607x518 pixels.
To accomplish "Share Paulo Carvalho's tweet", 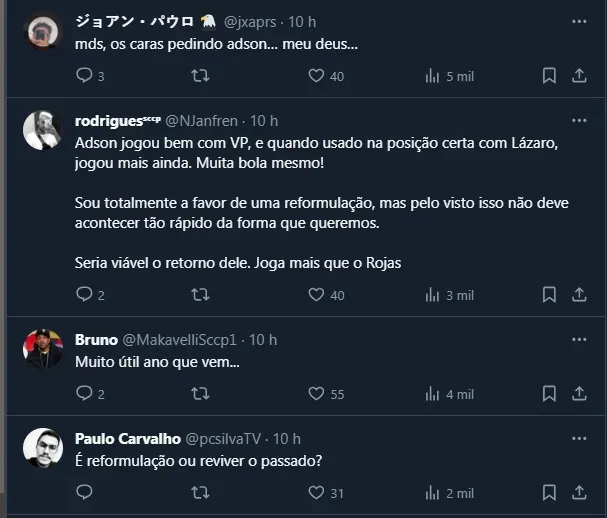I will (579, 492).
